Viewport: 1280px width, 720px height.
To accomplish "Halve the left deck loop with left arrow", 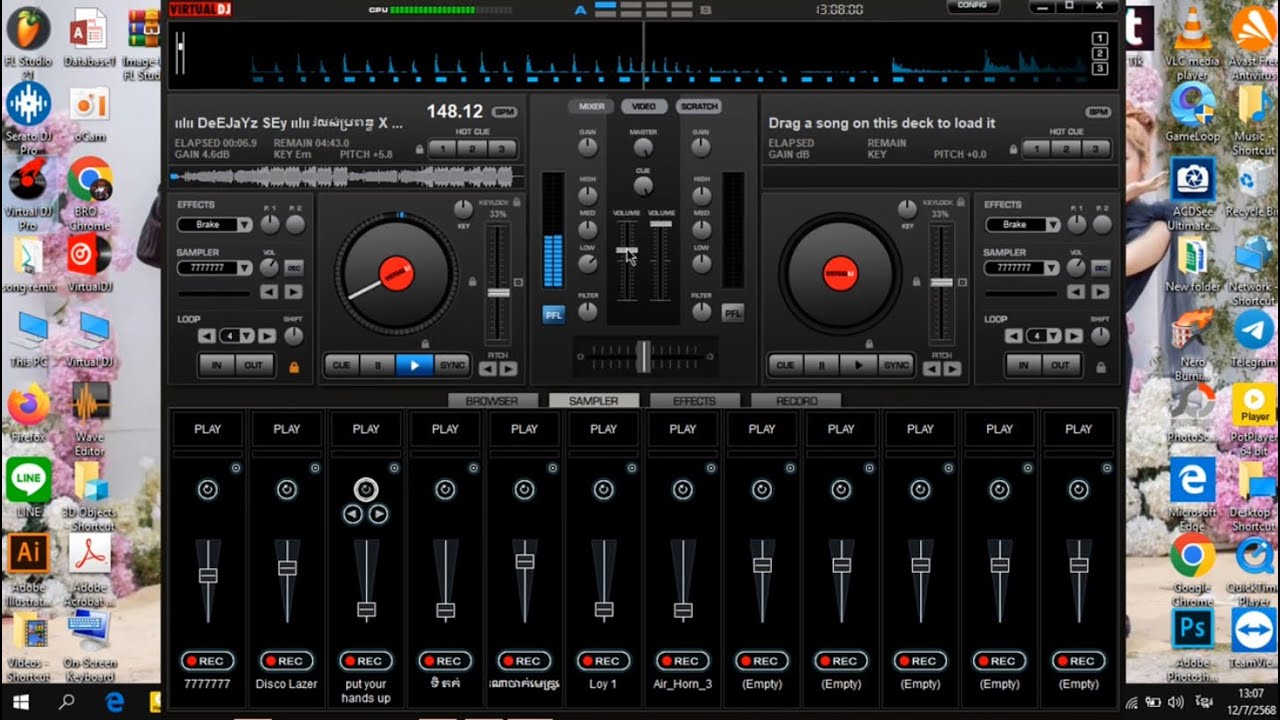I will point(206,336).
